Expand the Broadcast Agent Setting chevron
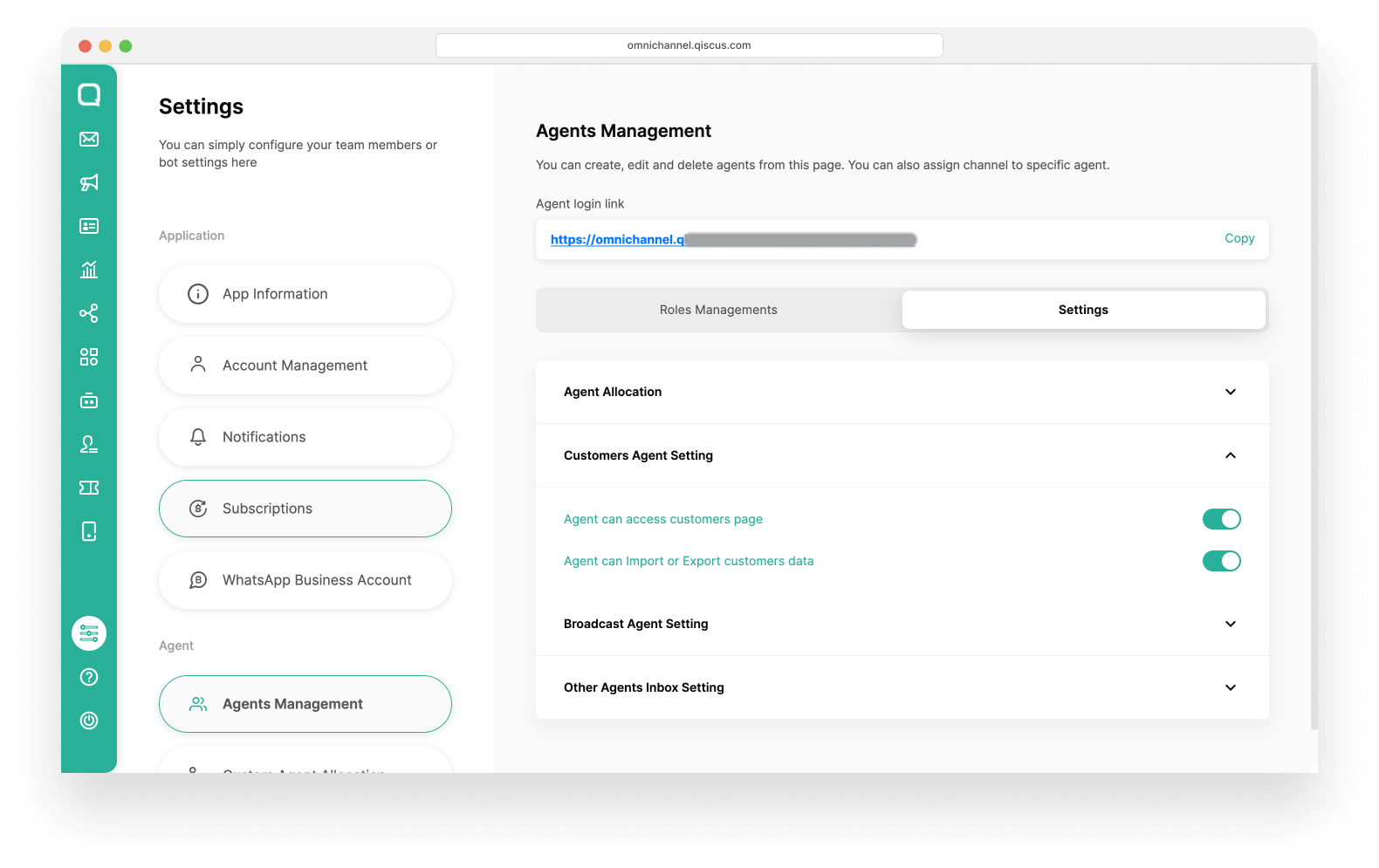The image size is (1379, 868). click(x=1231, y=624)
